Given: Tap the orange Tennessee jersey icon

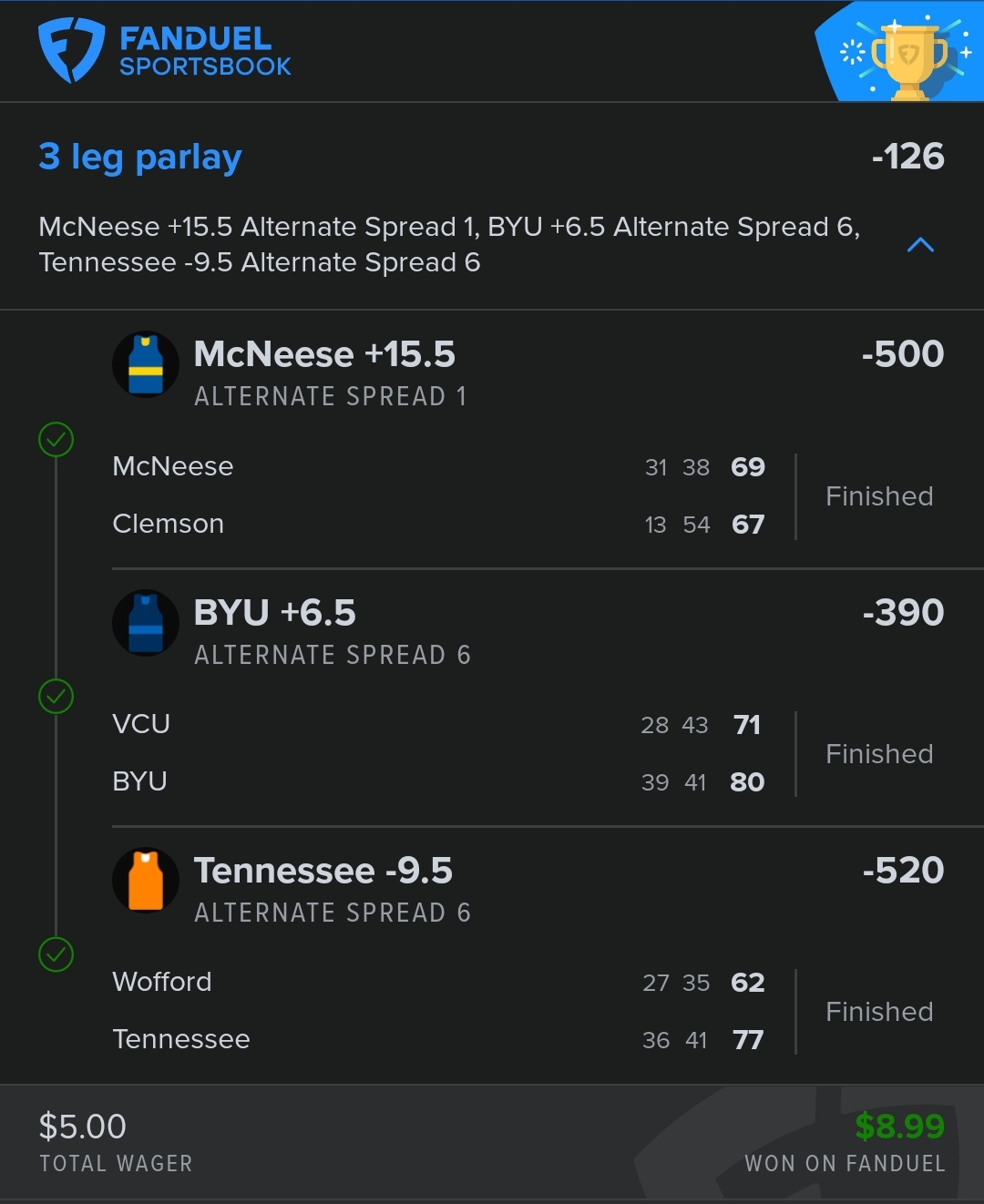Looking at the screenshot, I should click(146, 881).
